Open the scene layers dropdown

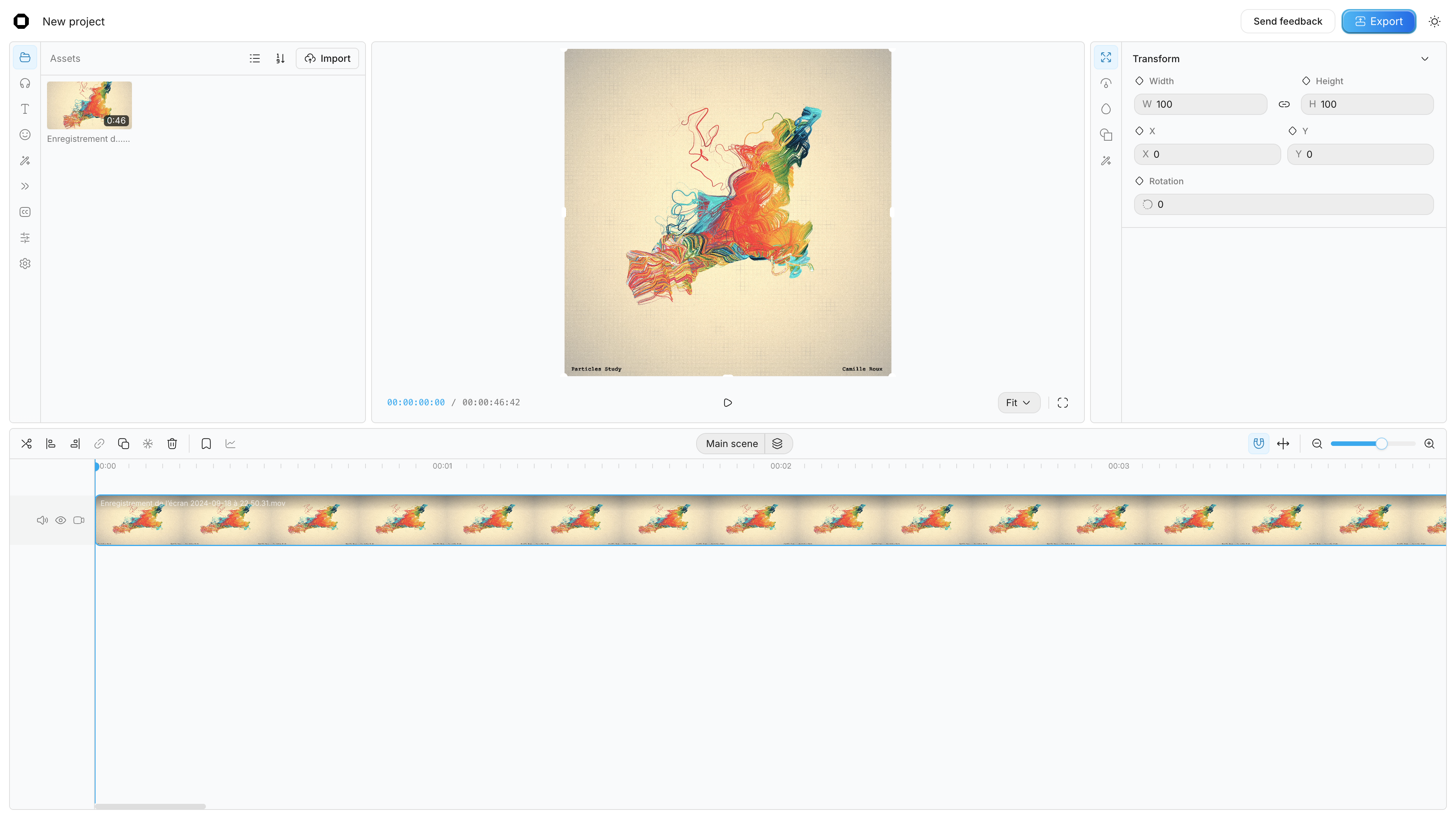[x=778, y=444]
